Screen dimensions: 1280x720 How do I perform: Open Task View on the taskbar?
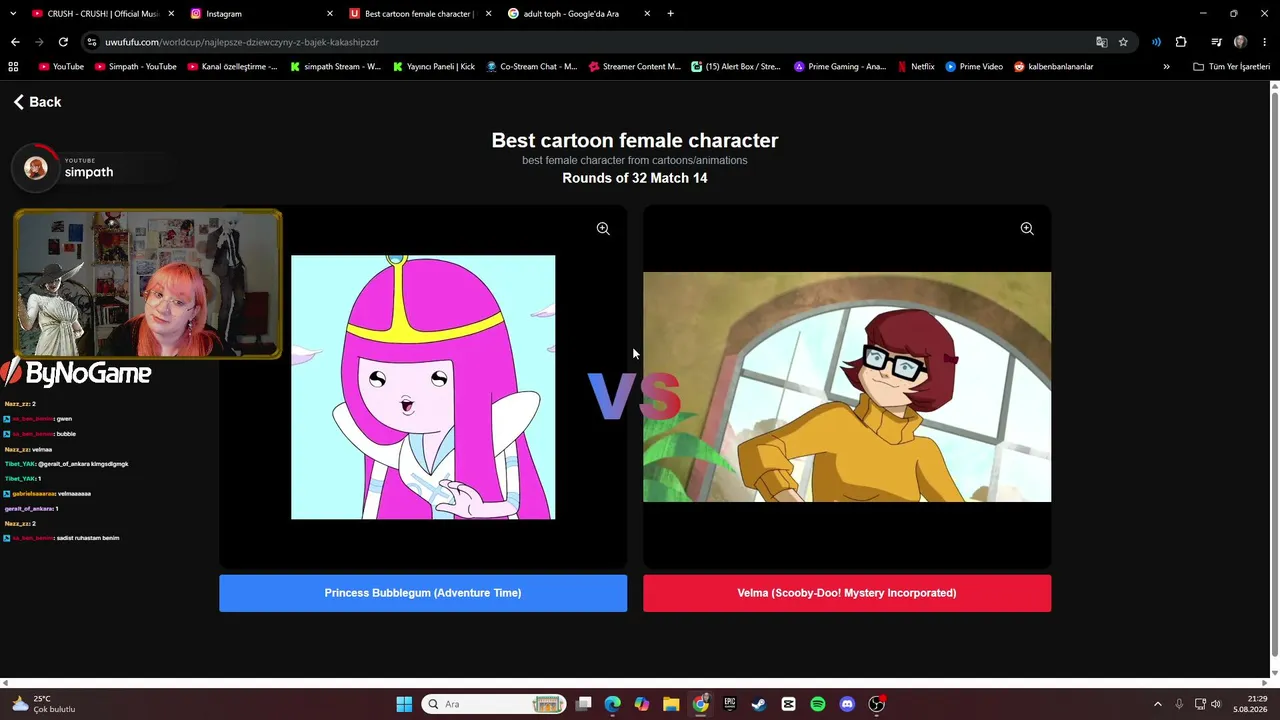point(584,704)
